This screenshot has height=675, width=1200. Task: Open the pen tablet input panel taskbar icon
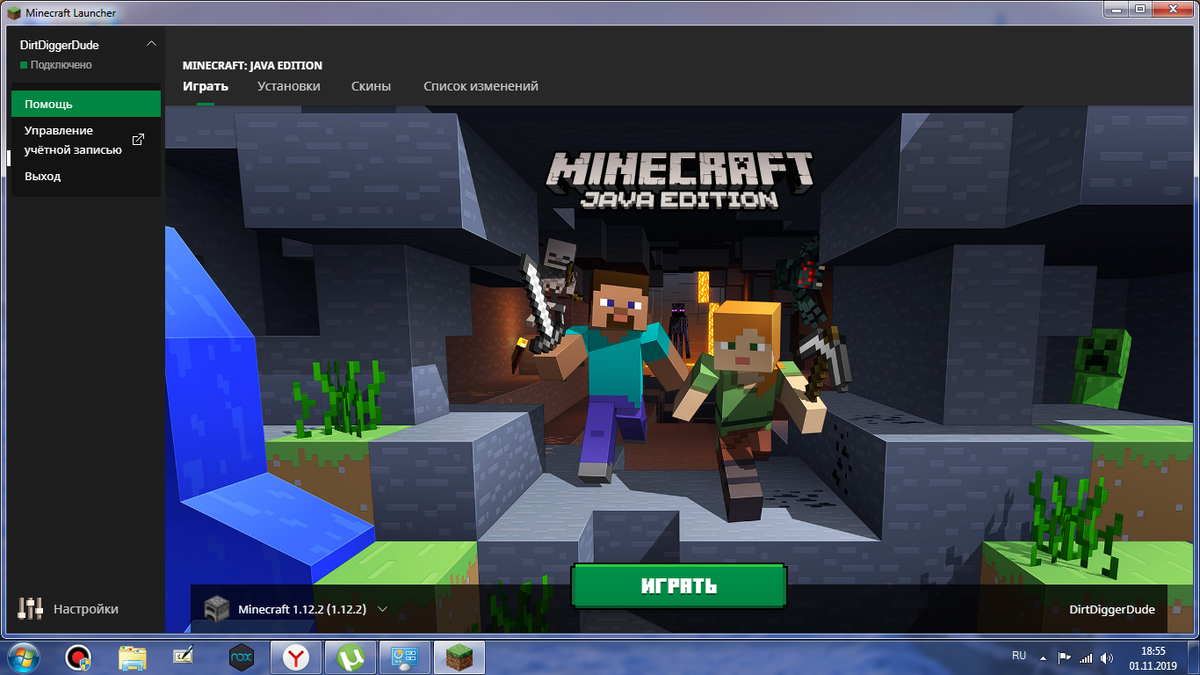pos(186,657)
